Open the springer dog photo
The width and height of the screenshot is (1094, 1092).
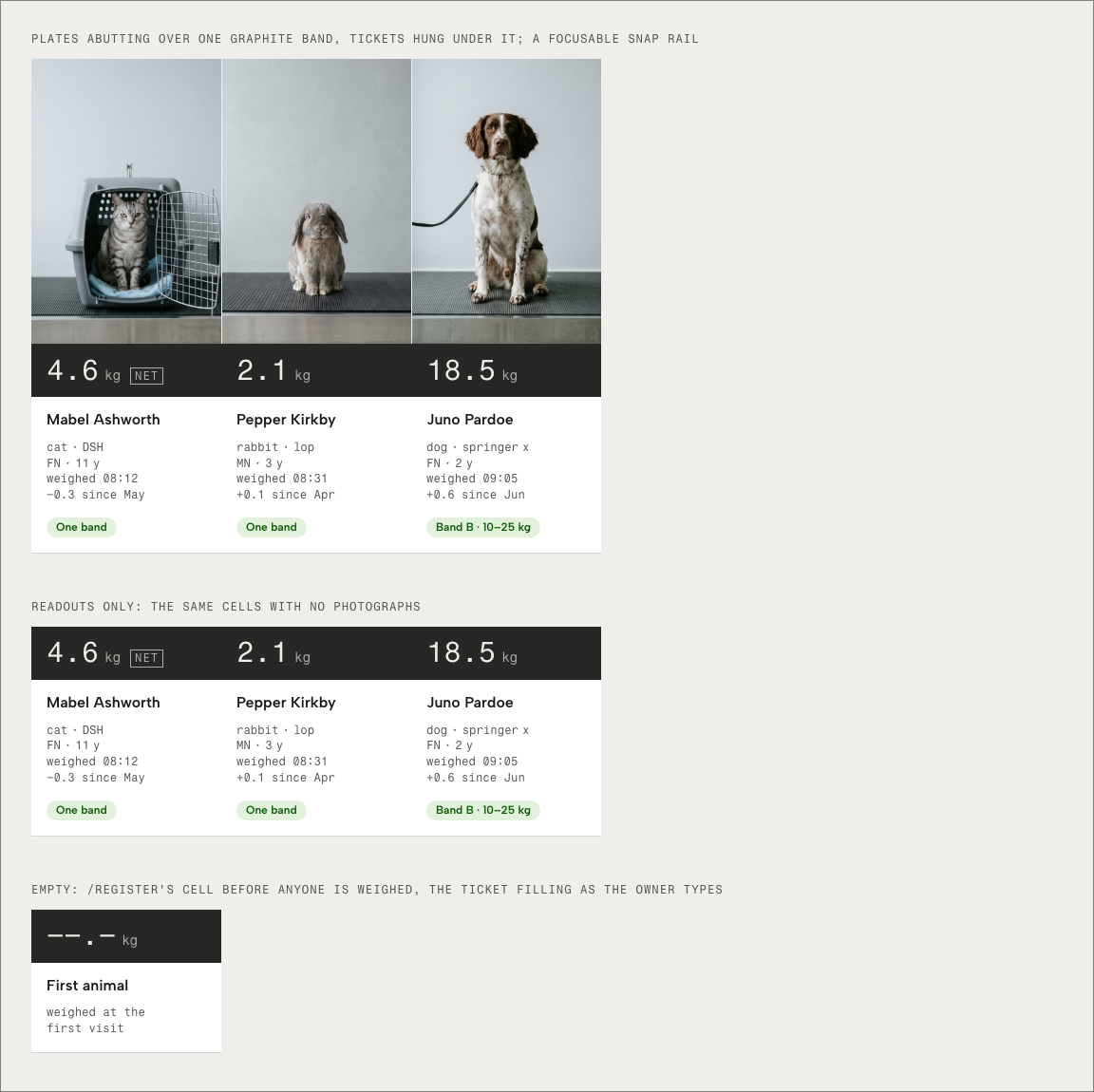click(x=506, y=201)
